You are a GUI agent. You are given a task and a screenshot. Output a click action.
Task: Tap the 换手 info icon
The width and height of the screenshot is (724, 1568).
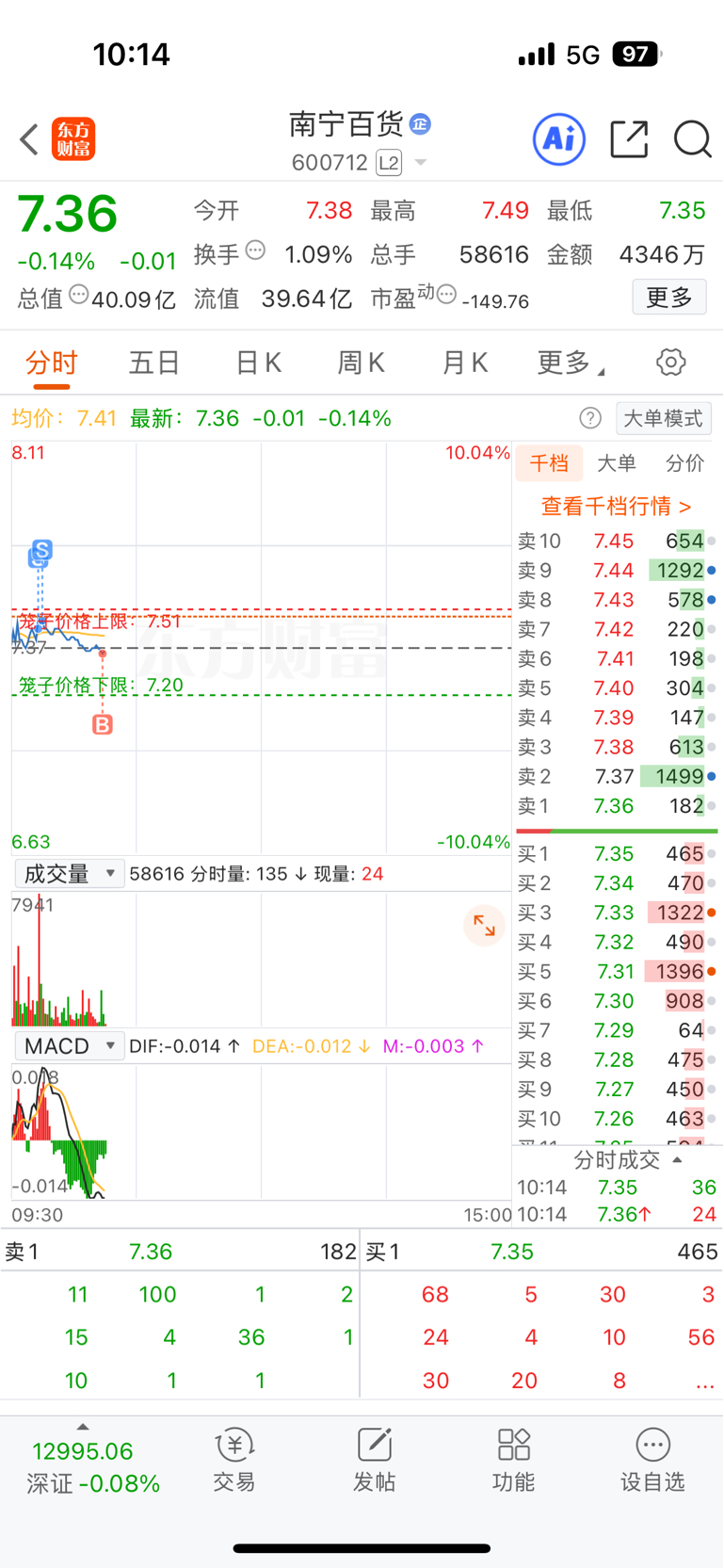[x=255, y=251]
